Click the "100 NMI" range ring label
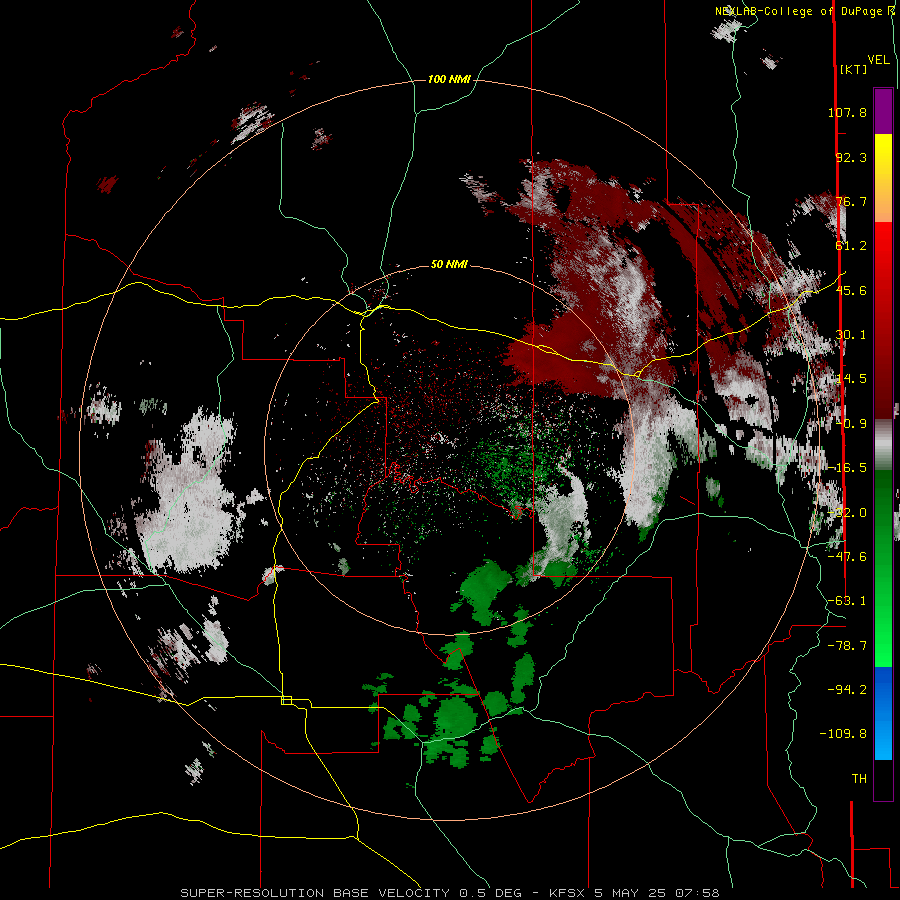900x900 pixels. pyautogui.click(x=449, y=79)
